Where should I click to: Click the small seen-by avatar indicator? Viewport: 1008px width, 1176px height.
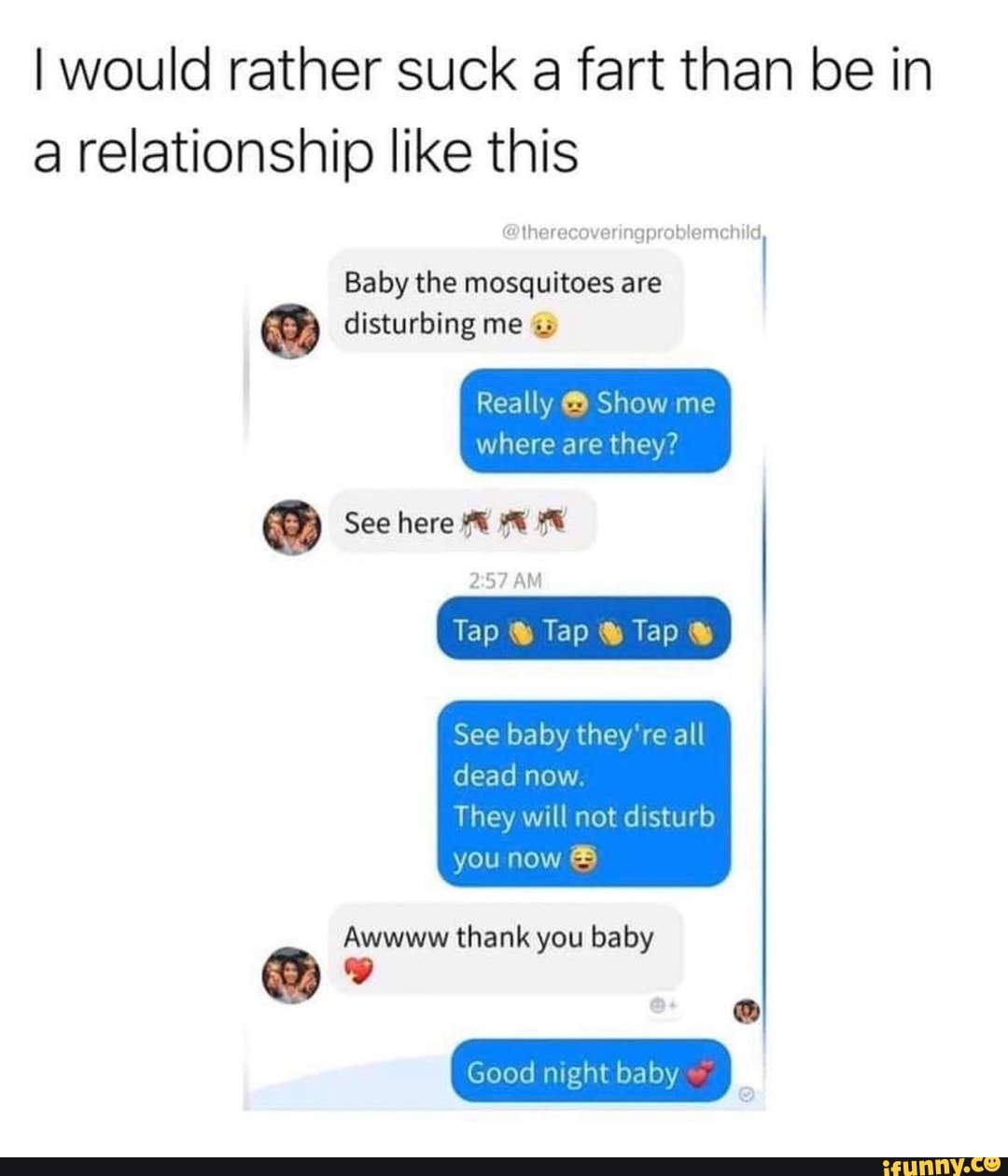(748, 1011)
